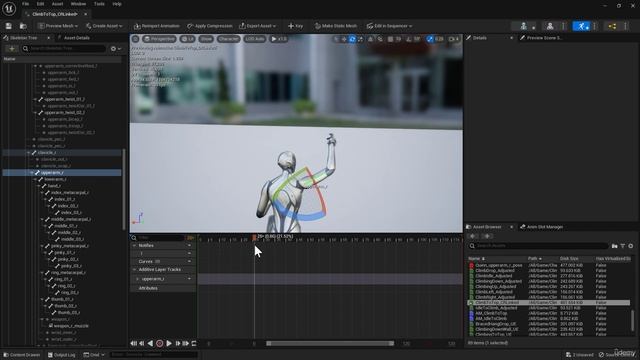640x360 pixels.
Task: Open the Asset menu
Action: (x=57, y=4)
